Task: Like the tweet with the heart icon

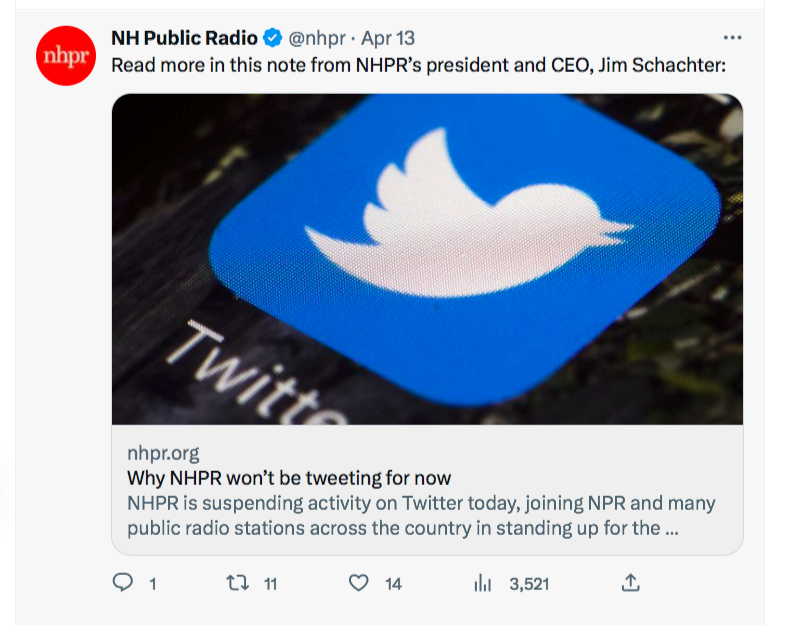Action: coord(358,583)
